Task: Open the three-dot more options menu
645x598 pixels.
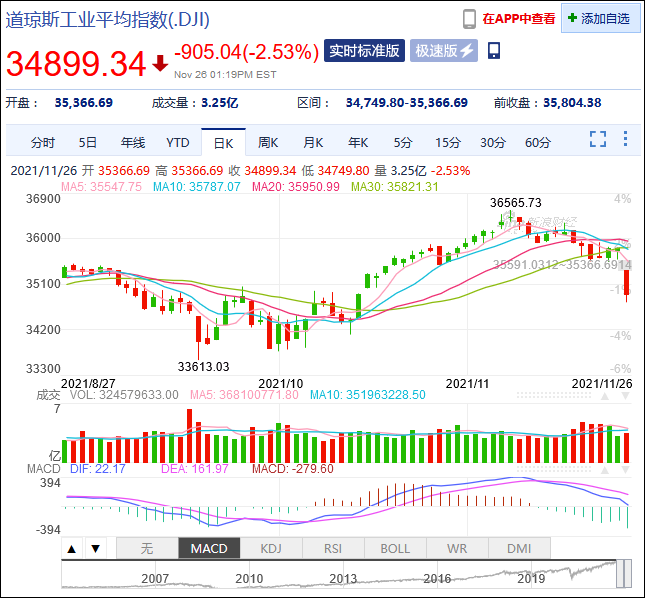Action: pos(625,139)
